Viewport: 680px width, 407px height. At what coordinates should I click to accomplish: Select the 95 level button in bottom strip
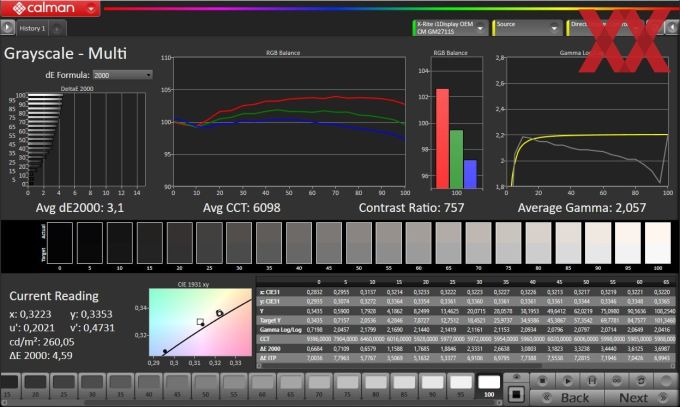point(461,386)
